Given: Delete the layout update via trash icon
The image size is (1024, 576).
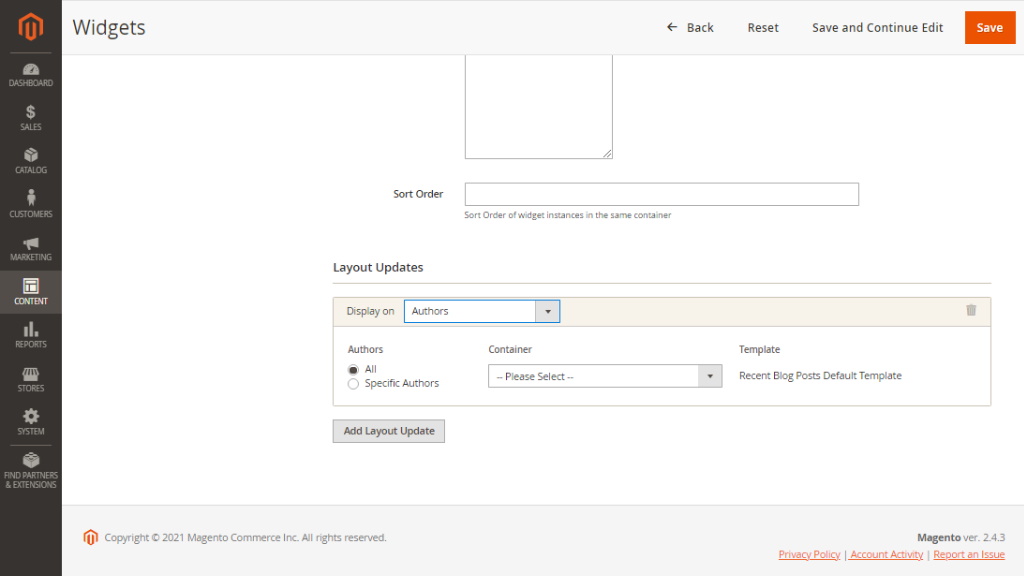Looking at the screenshot, I should pos(971,310).
